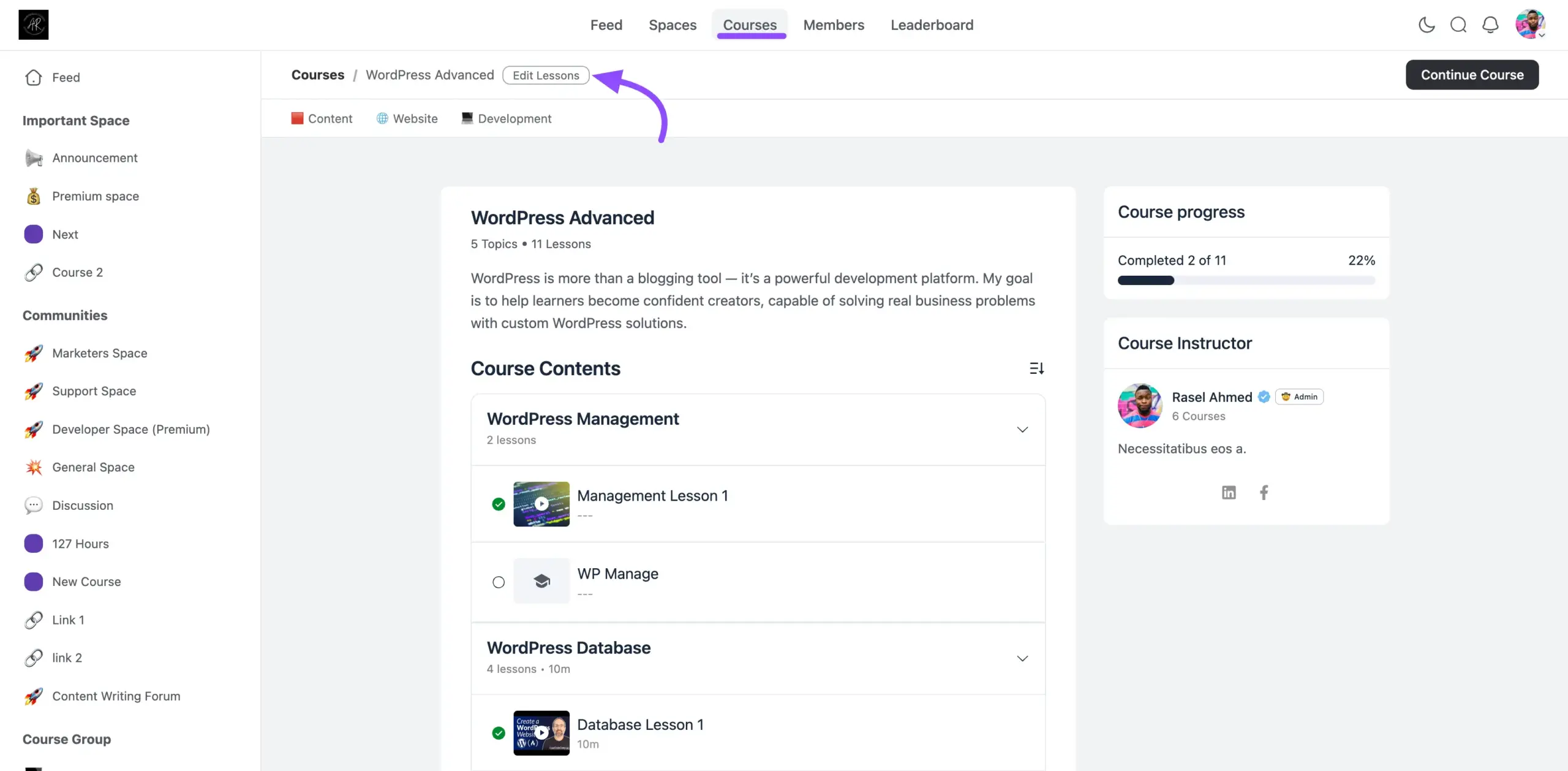Image resolution: width=1568 pixels, height=771 pixels.
Task: Click the Course 2 link icon
Action: [34, 272]
